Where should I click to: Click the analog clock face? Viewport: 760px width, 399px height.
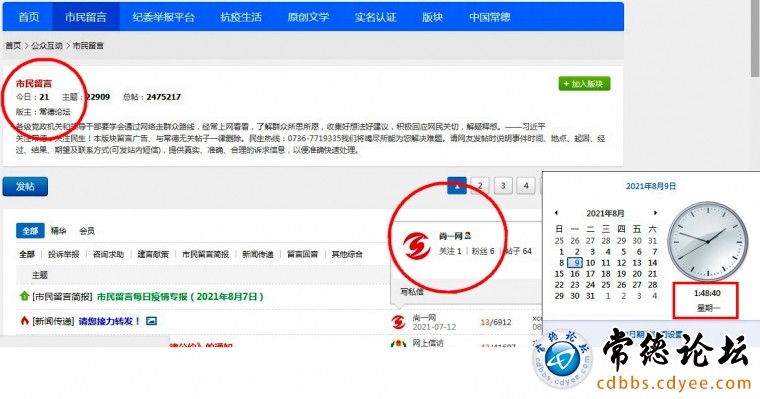(x=707, y=240)
